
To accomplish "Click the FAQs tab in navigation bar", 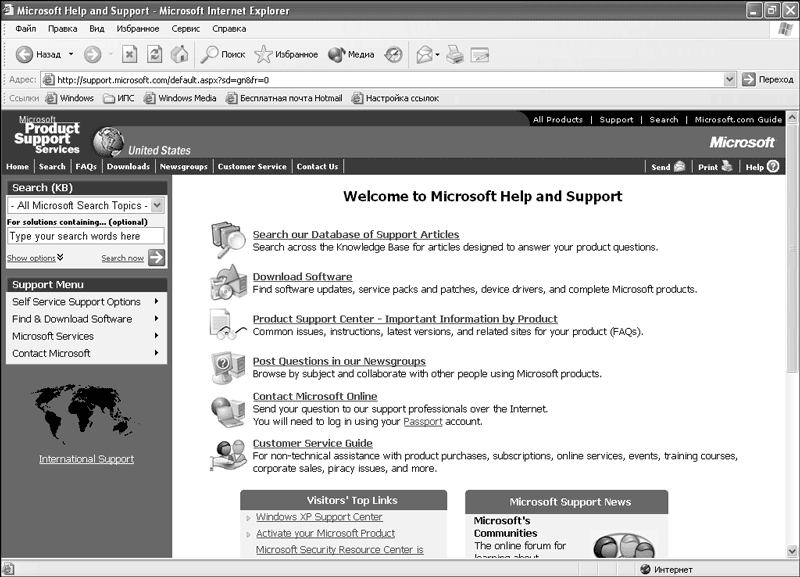I will tap(86, 166).
